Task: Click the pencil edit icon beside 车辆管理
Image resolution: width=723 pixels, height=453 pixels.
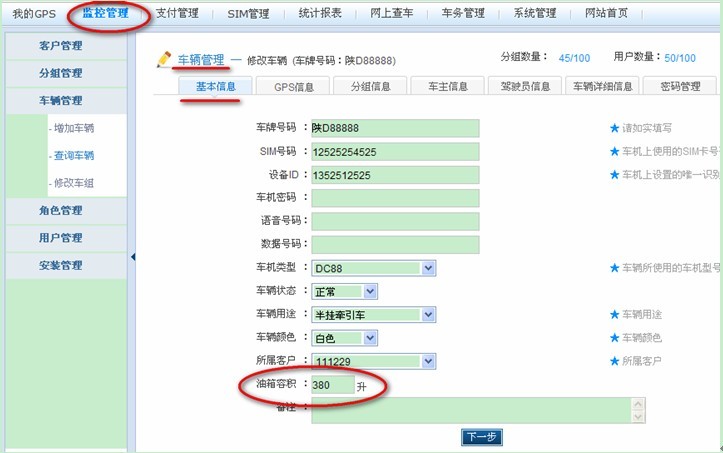Action: [164, 60]
